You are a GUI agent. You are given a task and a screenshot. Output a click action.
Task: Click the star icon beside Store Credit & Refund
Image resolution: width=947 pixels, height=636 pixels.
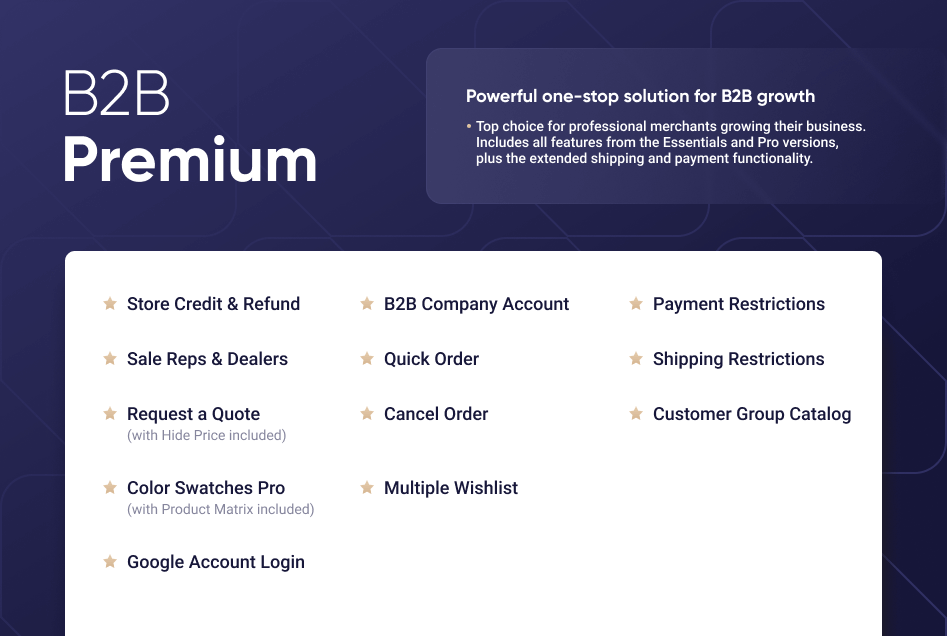(110, 304)
